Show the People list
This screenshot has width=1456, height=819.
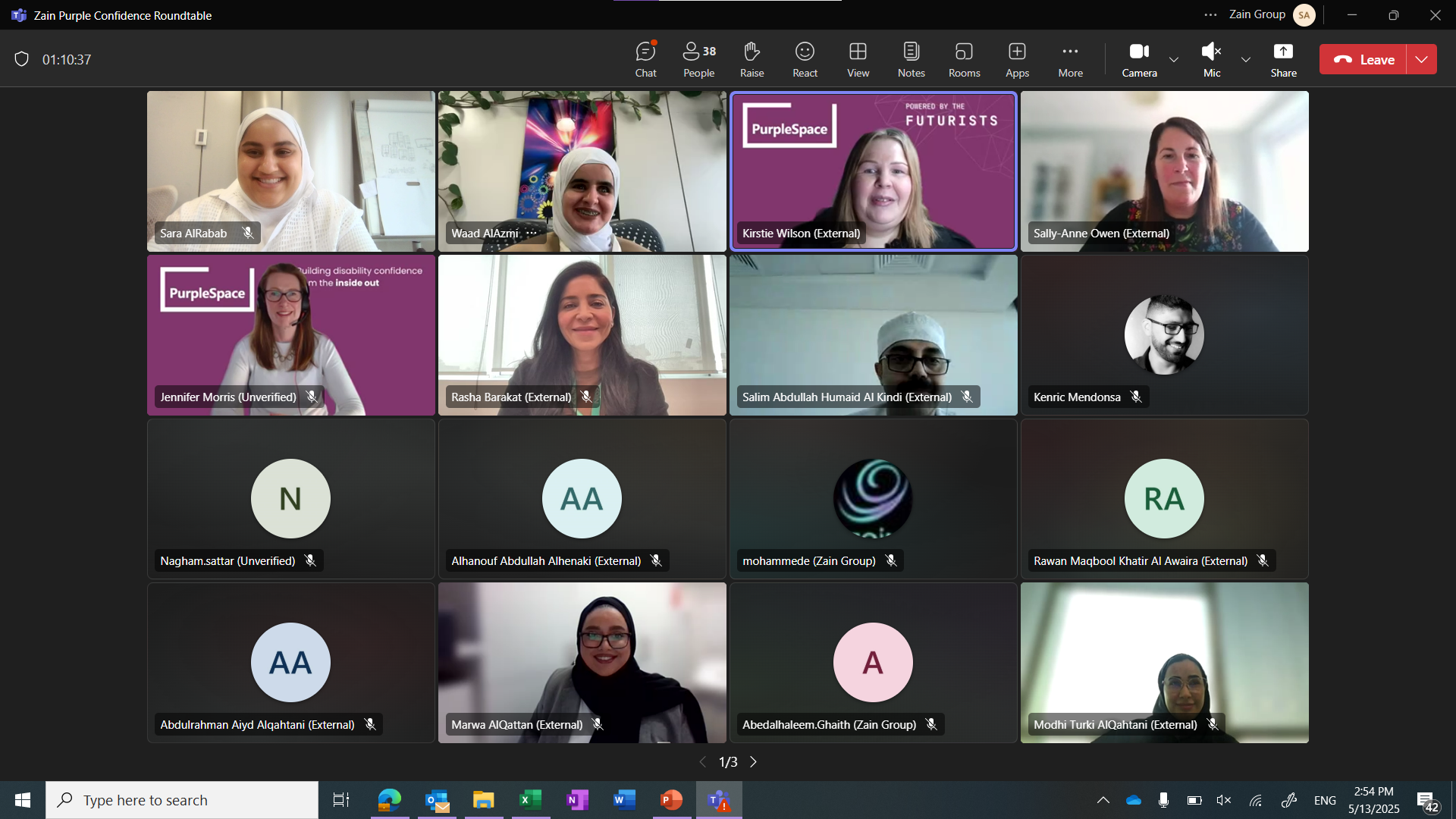click(698, 59)
